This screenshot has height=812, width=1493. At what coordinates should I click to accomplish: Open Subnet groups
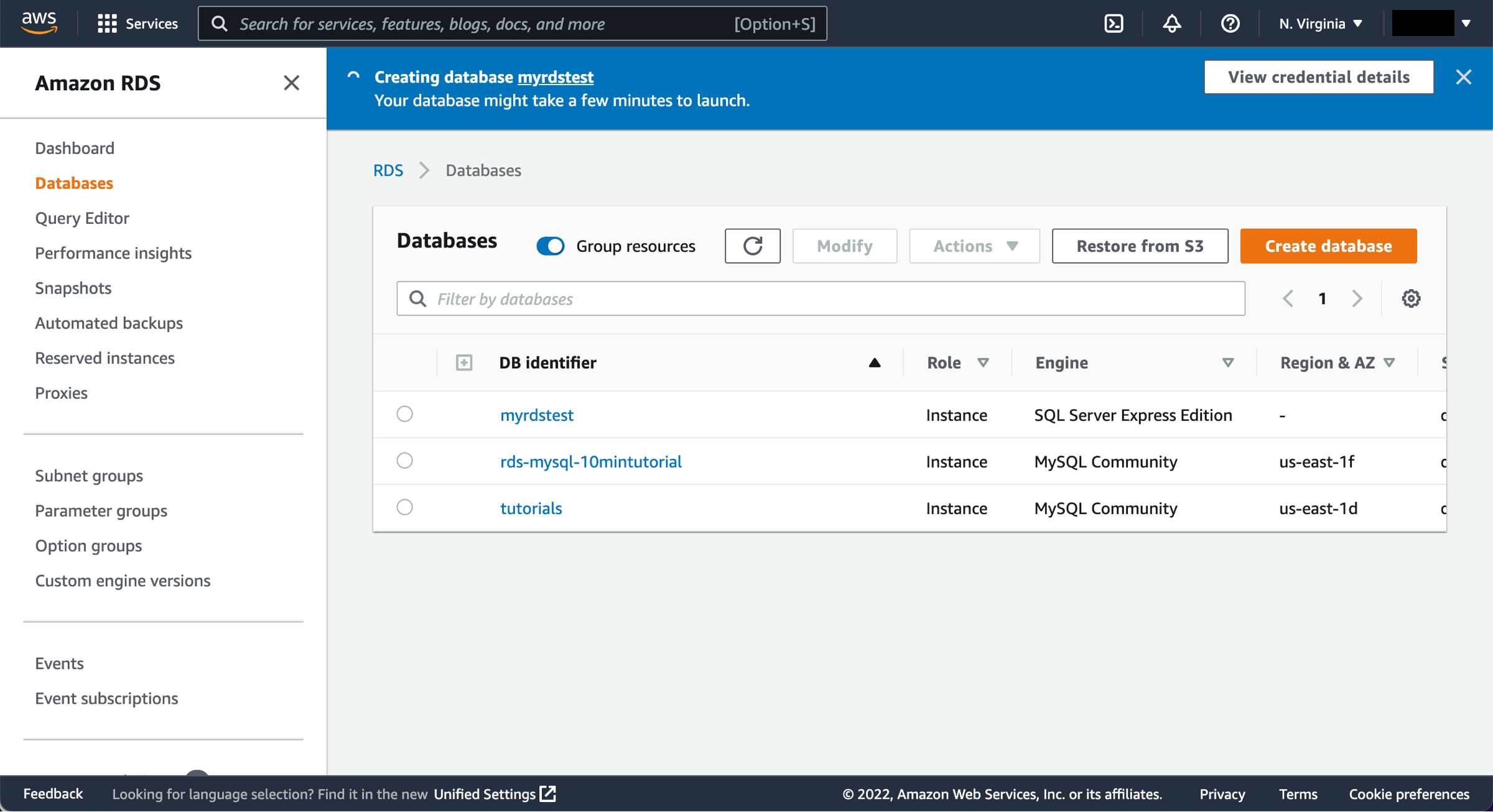point(89,476)
